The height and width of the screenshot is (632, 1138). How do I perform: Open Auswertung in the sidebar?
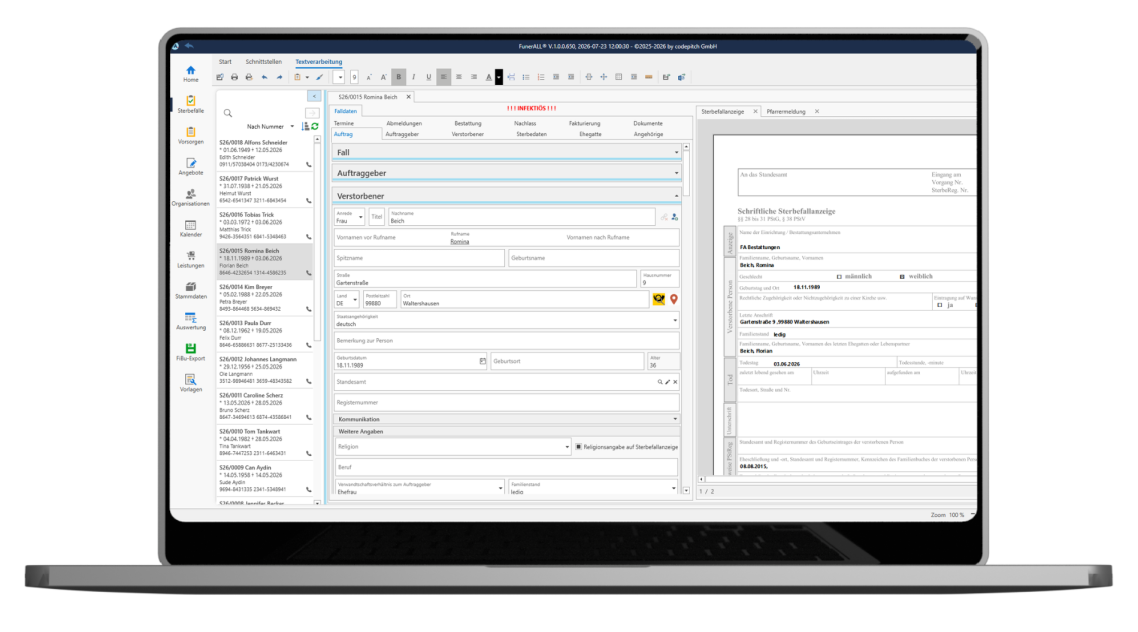click(x=190, y=321)
